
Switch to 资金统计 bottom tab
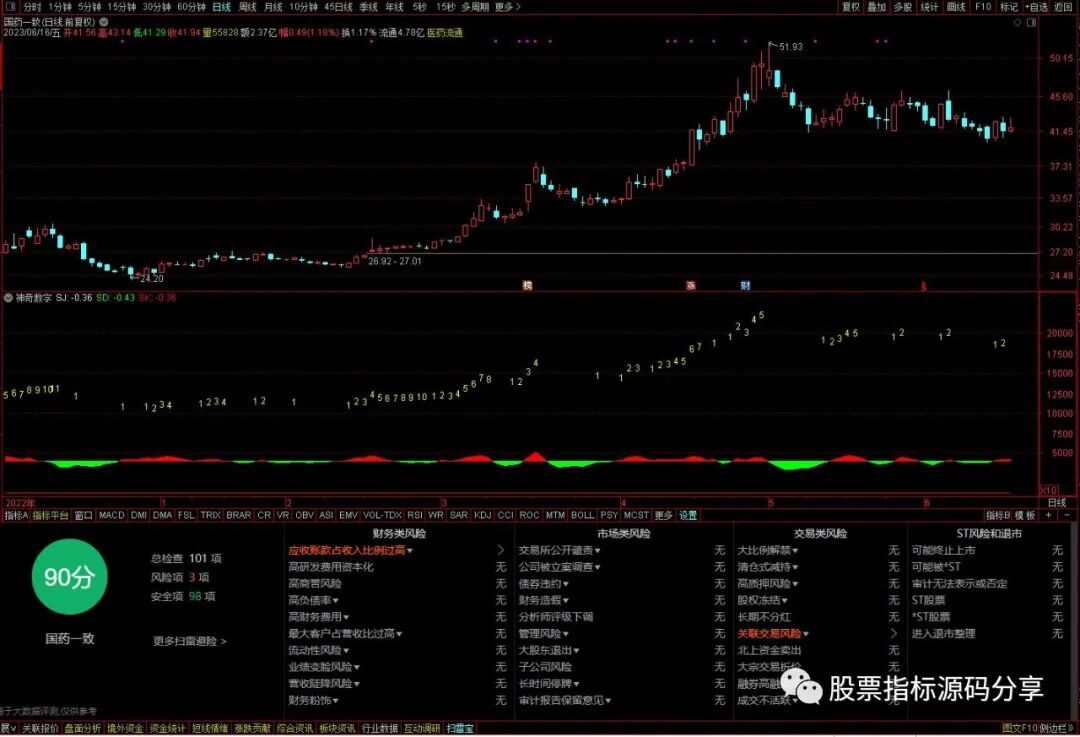[x=167, y=729]
